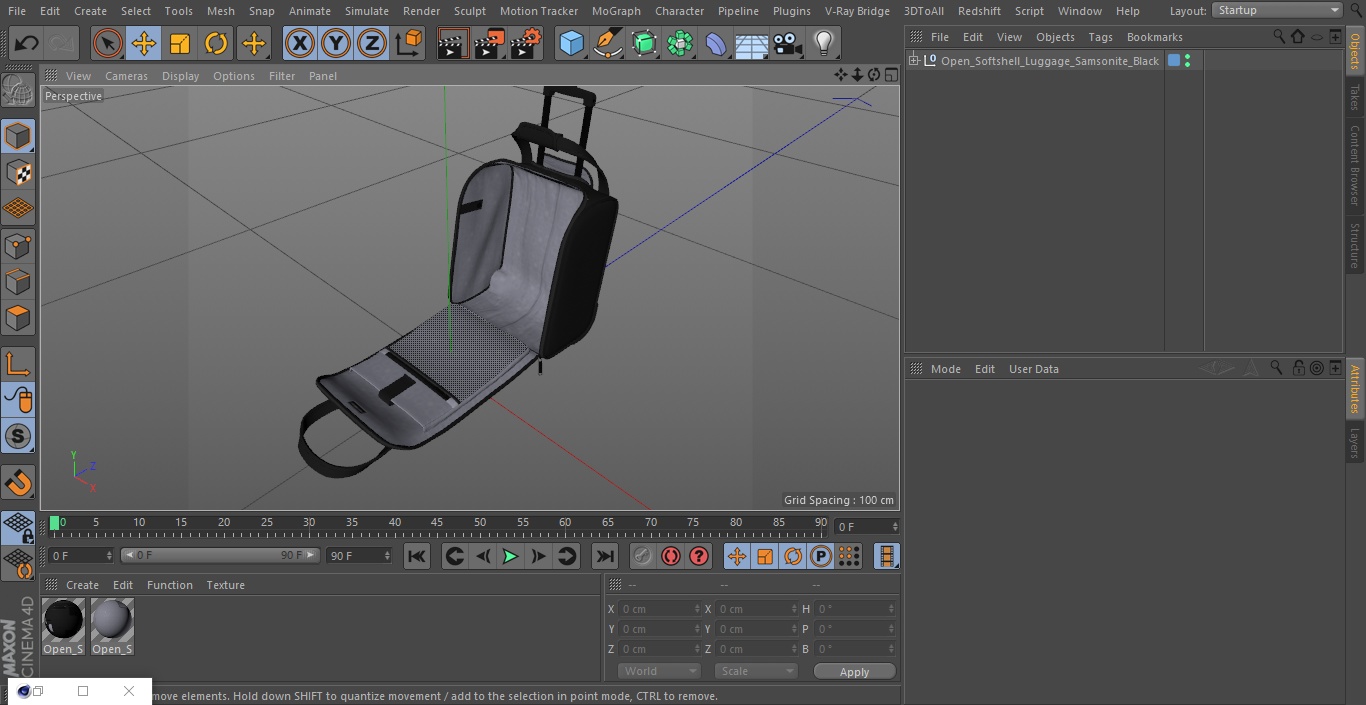Open the Layers side tab

(x=1355, y=443)
